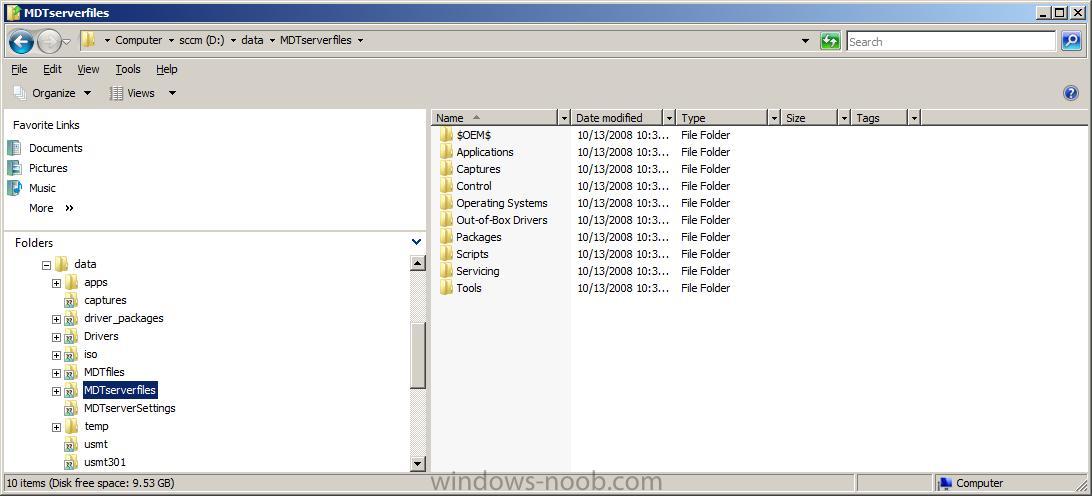Screen dimensions: 1092x496
Task: Expand the driver_packages tree node
Action: (x=56, y=319)
